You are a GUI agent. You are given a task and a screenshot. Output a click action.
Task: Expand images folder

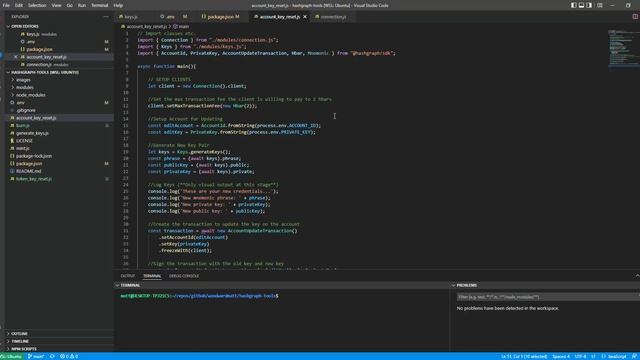23,80
